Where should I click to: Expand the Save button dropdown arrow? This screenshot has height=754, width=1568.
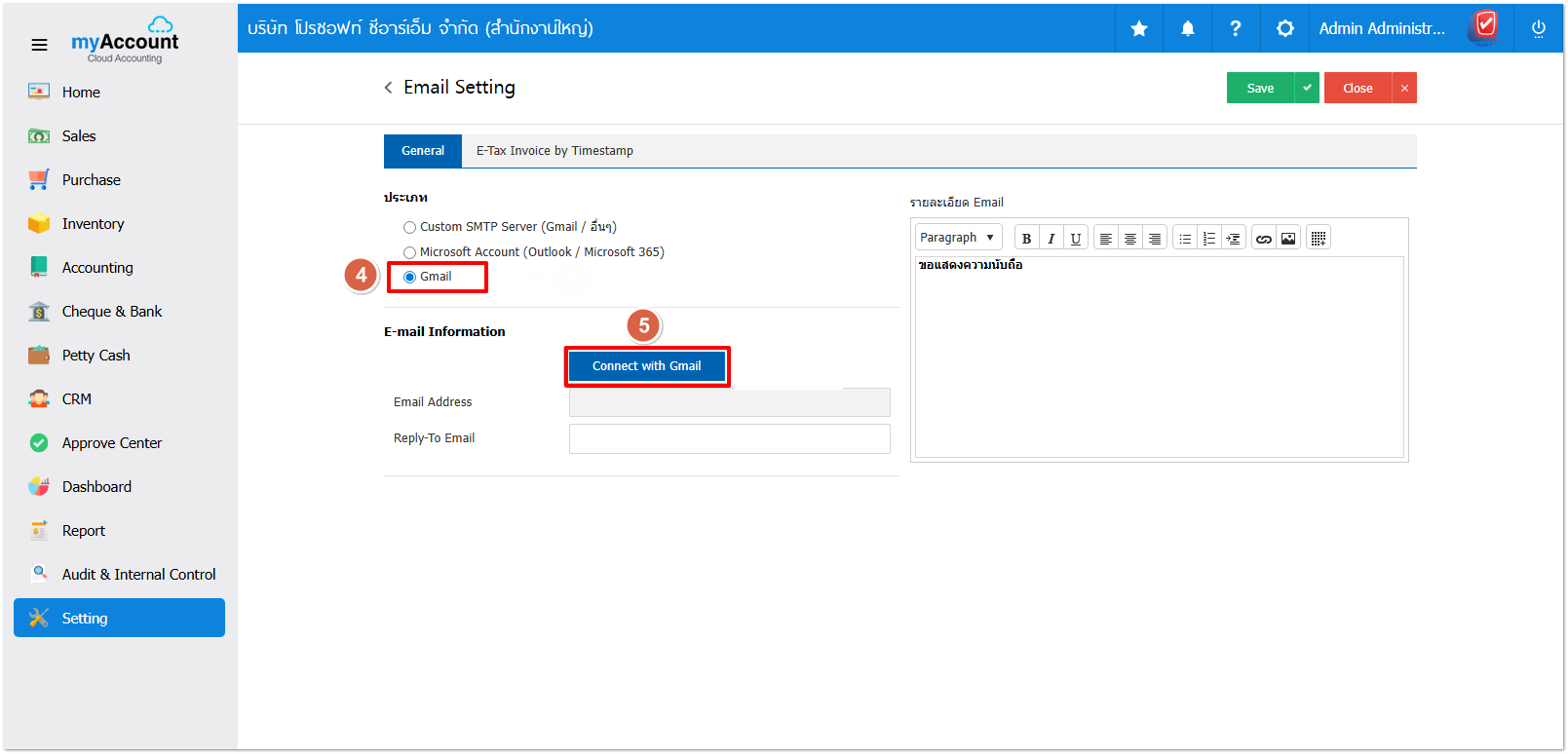coord(1307,88)
